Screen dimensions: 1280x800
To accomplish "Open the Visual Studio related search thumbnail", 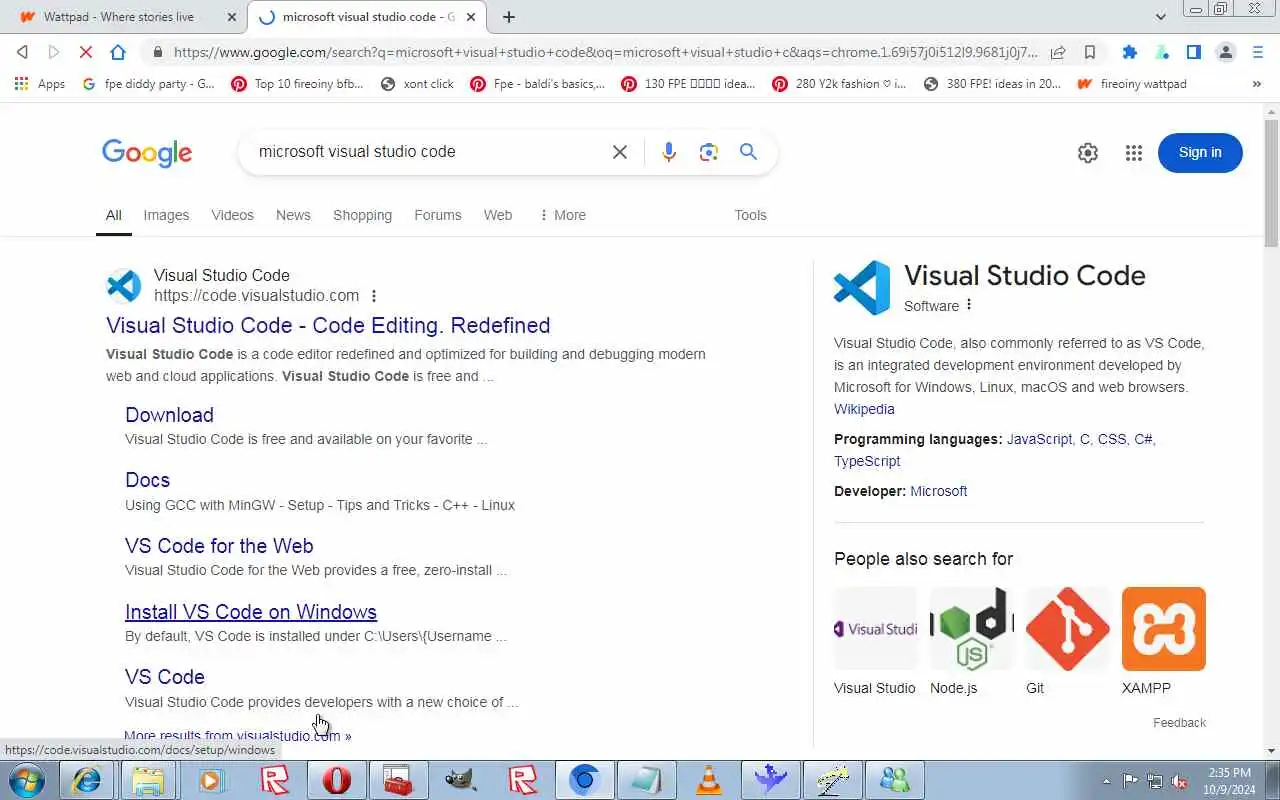I will tap(875, 629).
